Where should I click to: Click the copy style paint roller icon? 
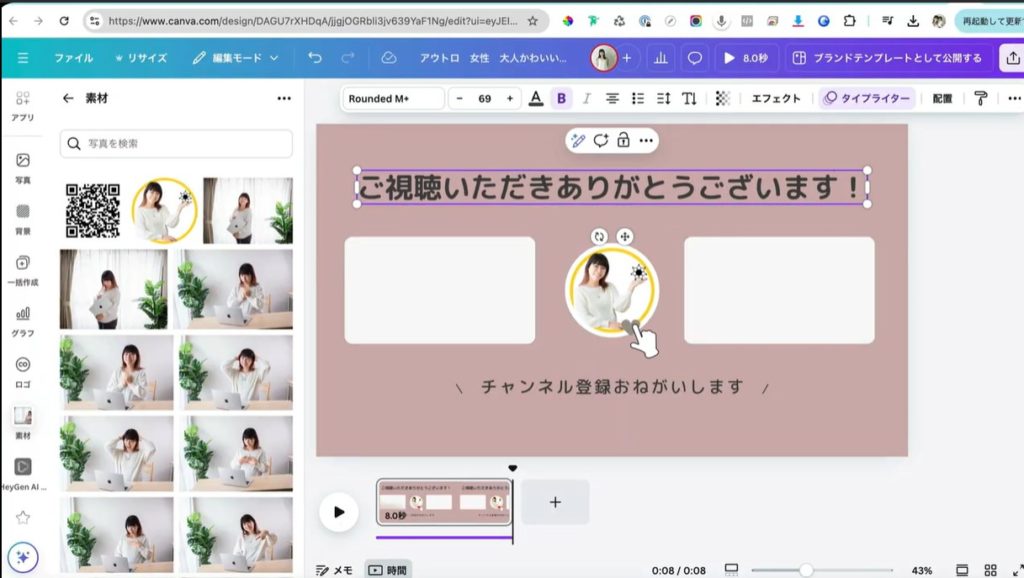[980, 98]
